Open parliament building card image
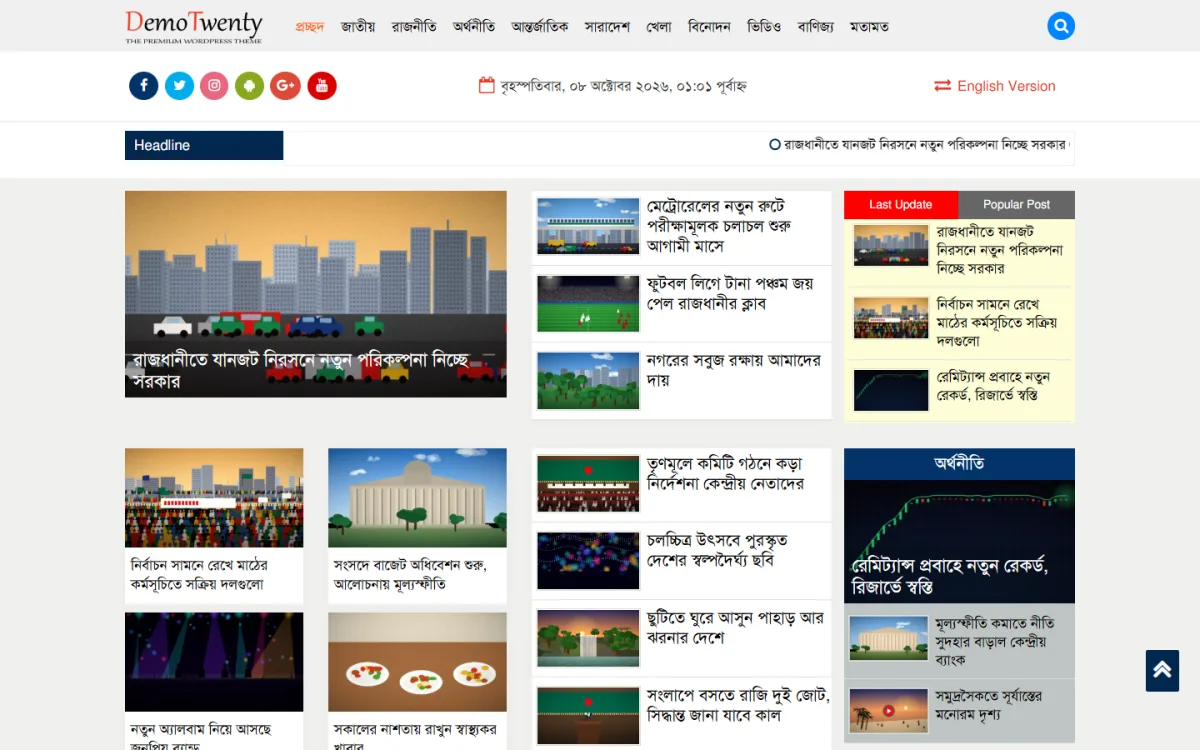 (x=417, y=498)
